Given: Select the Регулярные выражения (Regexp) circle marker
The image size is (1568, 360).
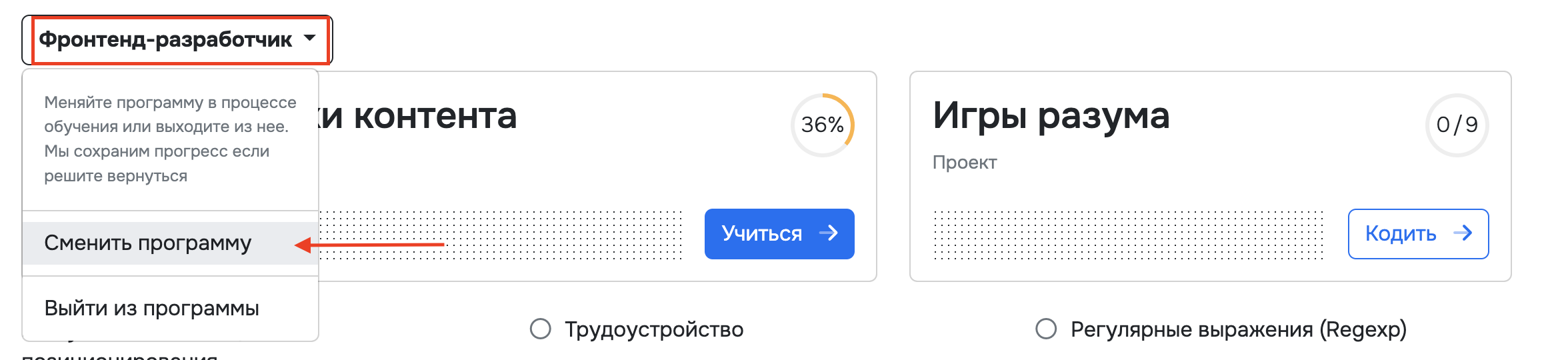Looking at the screenshot, I should pos(1046,329).
